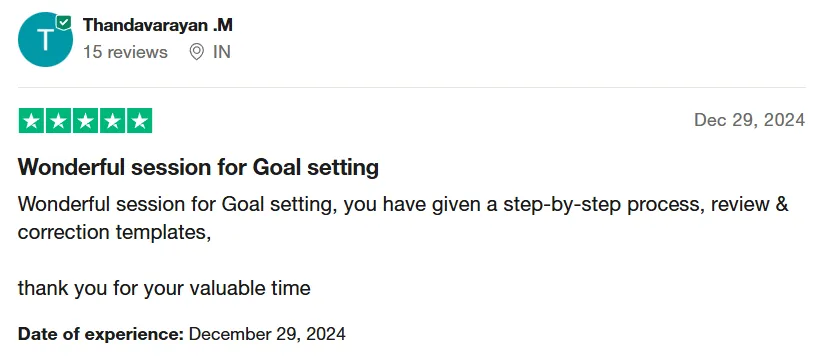Click the green verified checkmark badge

coord(63,23)
